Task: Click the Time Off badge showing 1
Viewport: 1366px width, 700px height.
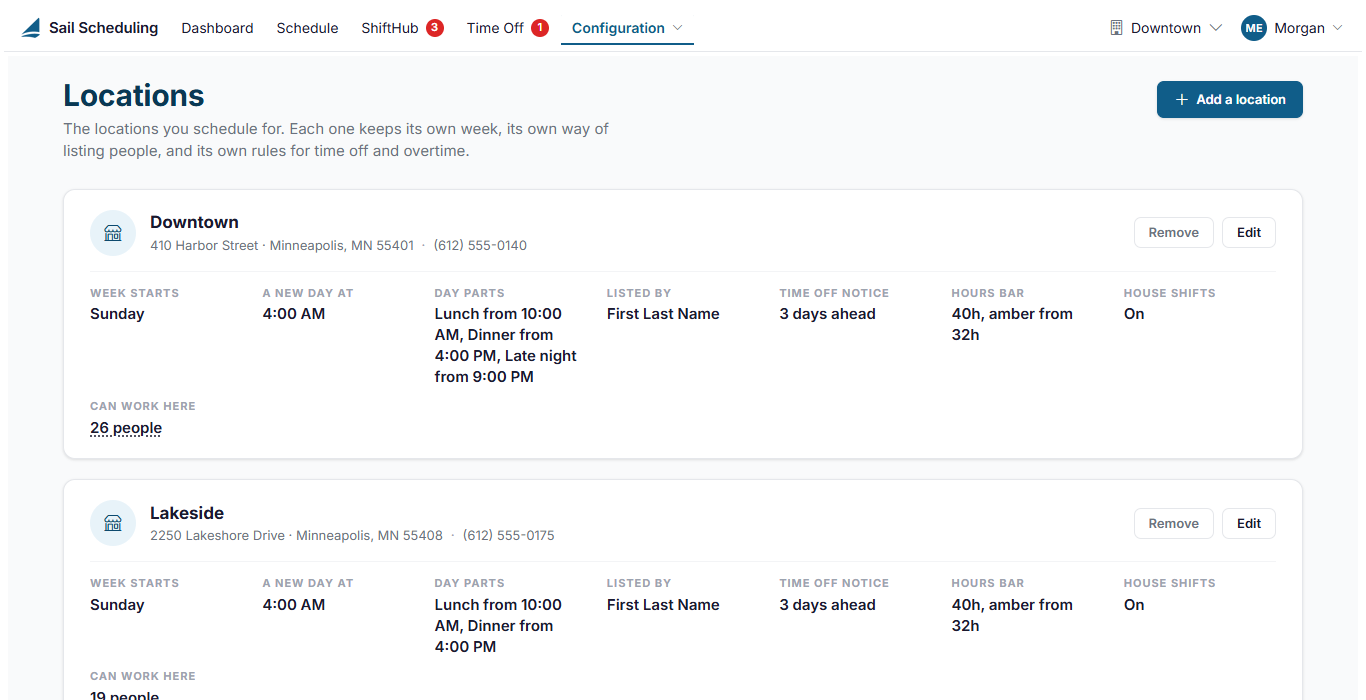Action: coord(540,28)
